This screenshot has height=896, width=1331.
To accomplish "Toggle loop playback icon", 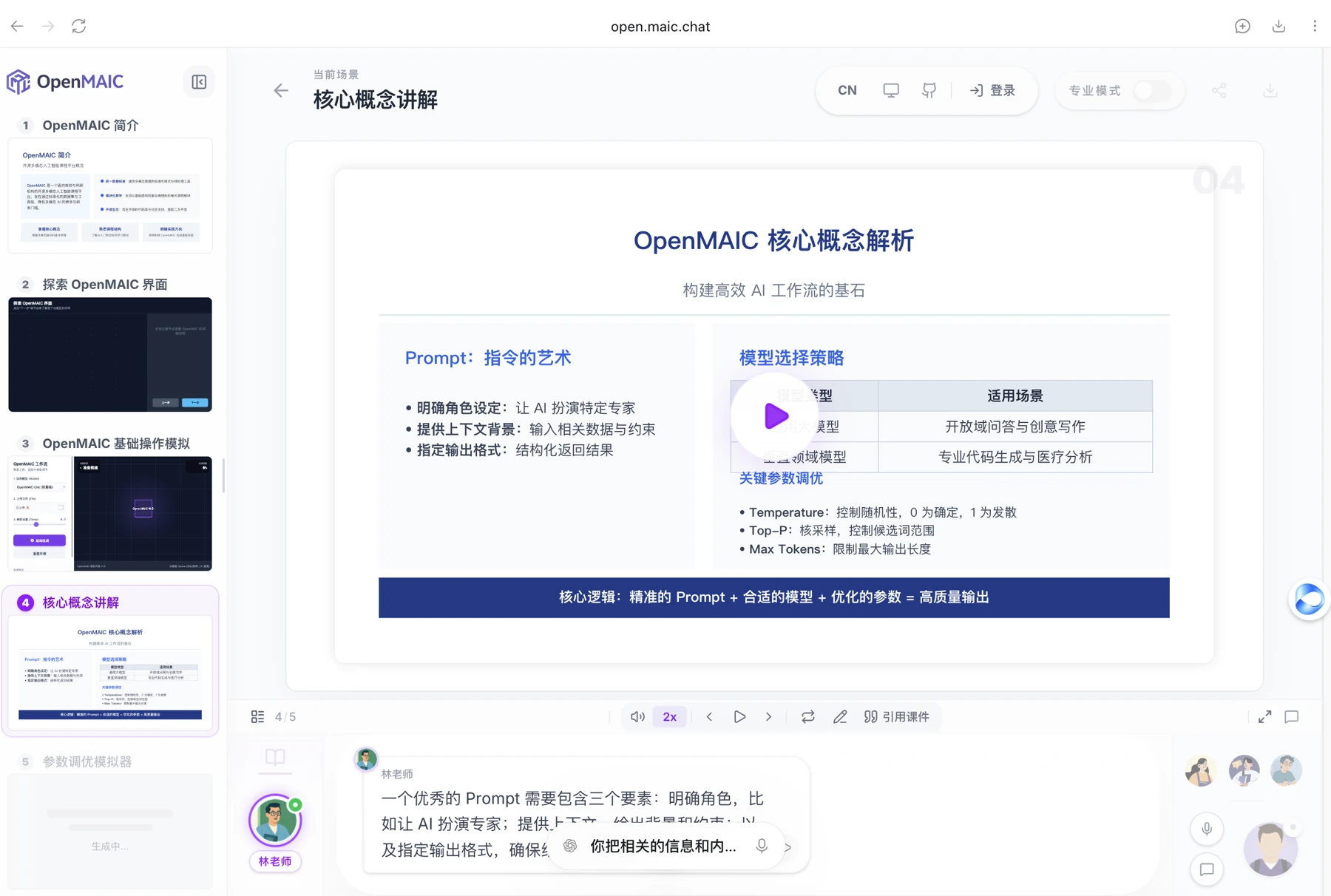I will 807,716.
